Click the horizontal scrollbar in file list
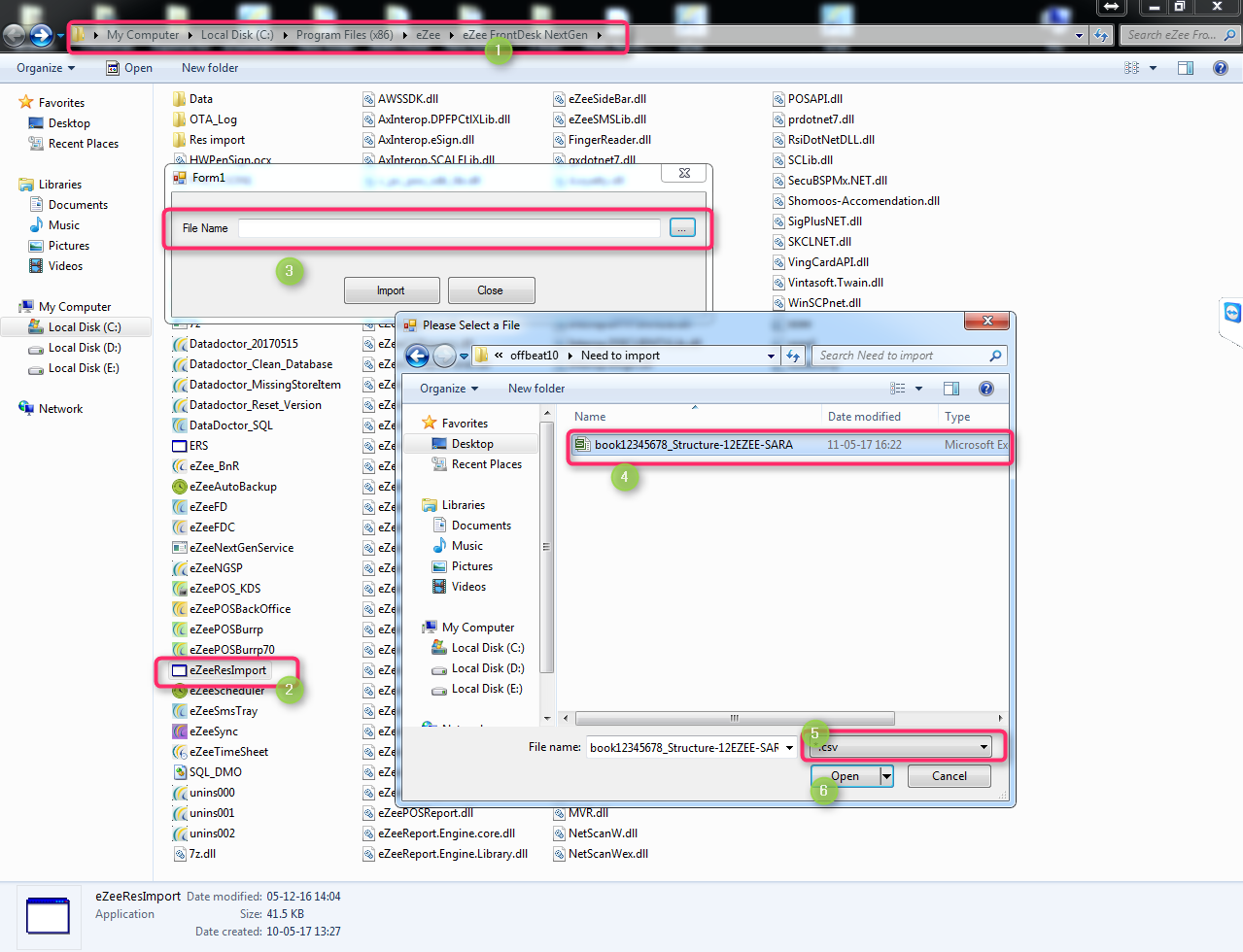This screenshot has width=1243, height=952. click(735, 719)
